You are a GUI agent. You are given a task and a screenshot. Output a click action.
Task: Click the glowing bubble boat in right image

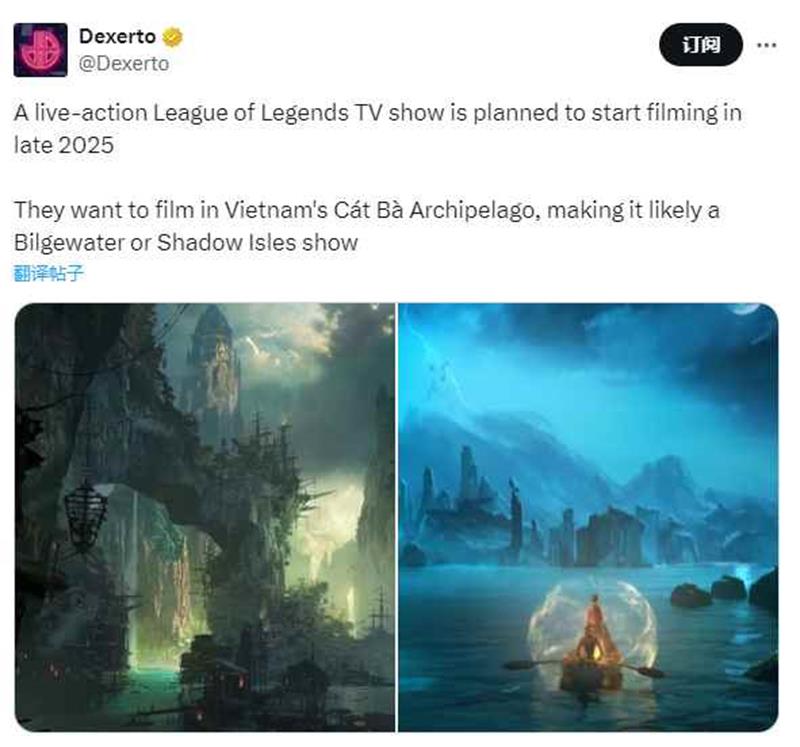coord(593,636)
